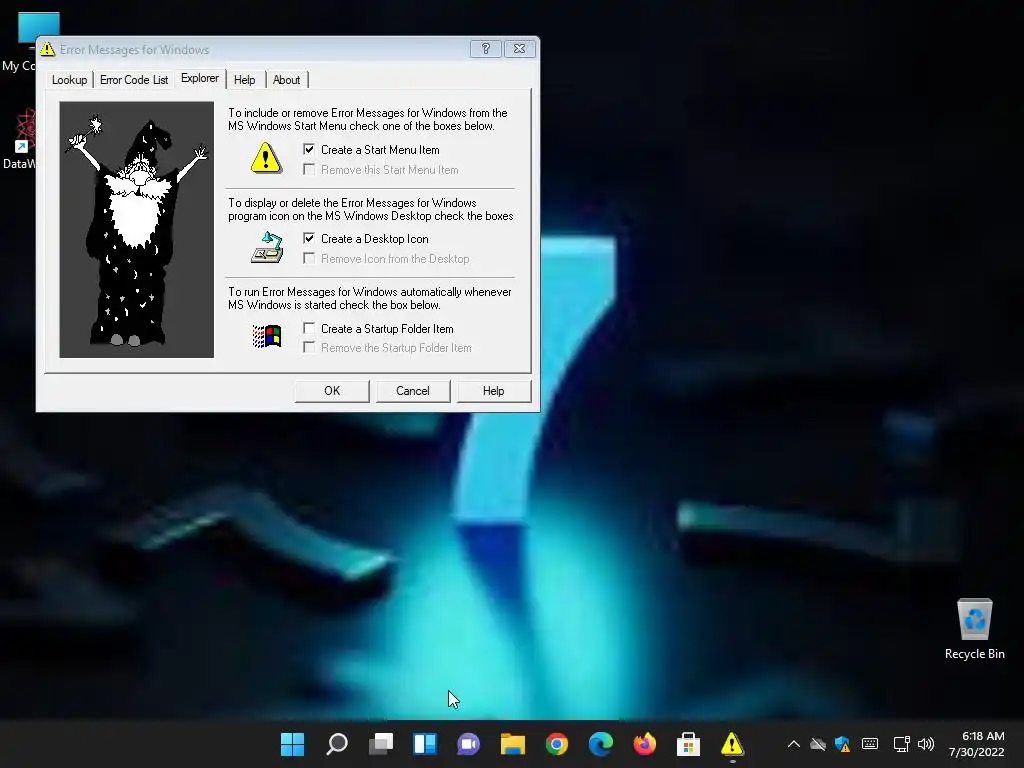Click the wizard illustration
The height and width of the screenshot is (768, 1024).
click(136, 229)
